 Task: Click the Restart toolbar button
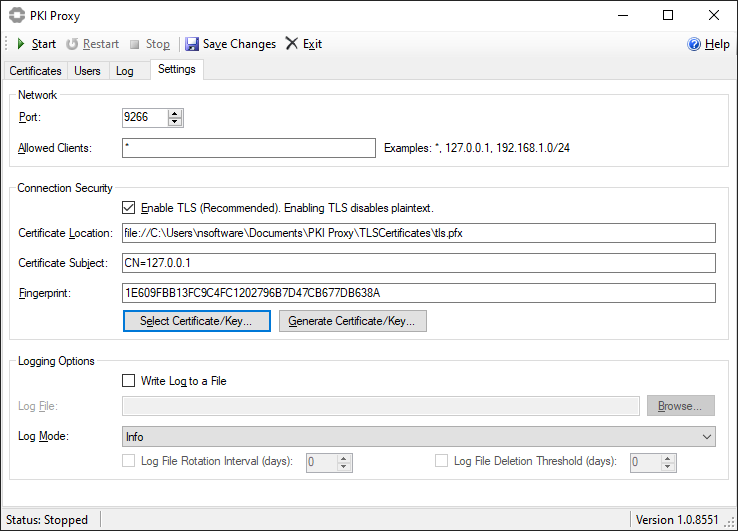click(x=92, y=44)
